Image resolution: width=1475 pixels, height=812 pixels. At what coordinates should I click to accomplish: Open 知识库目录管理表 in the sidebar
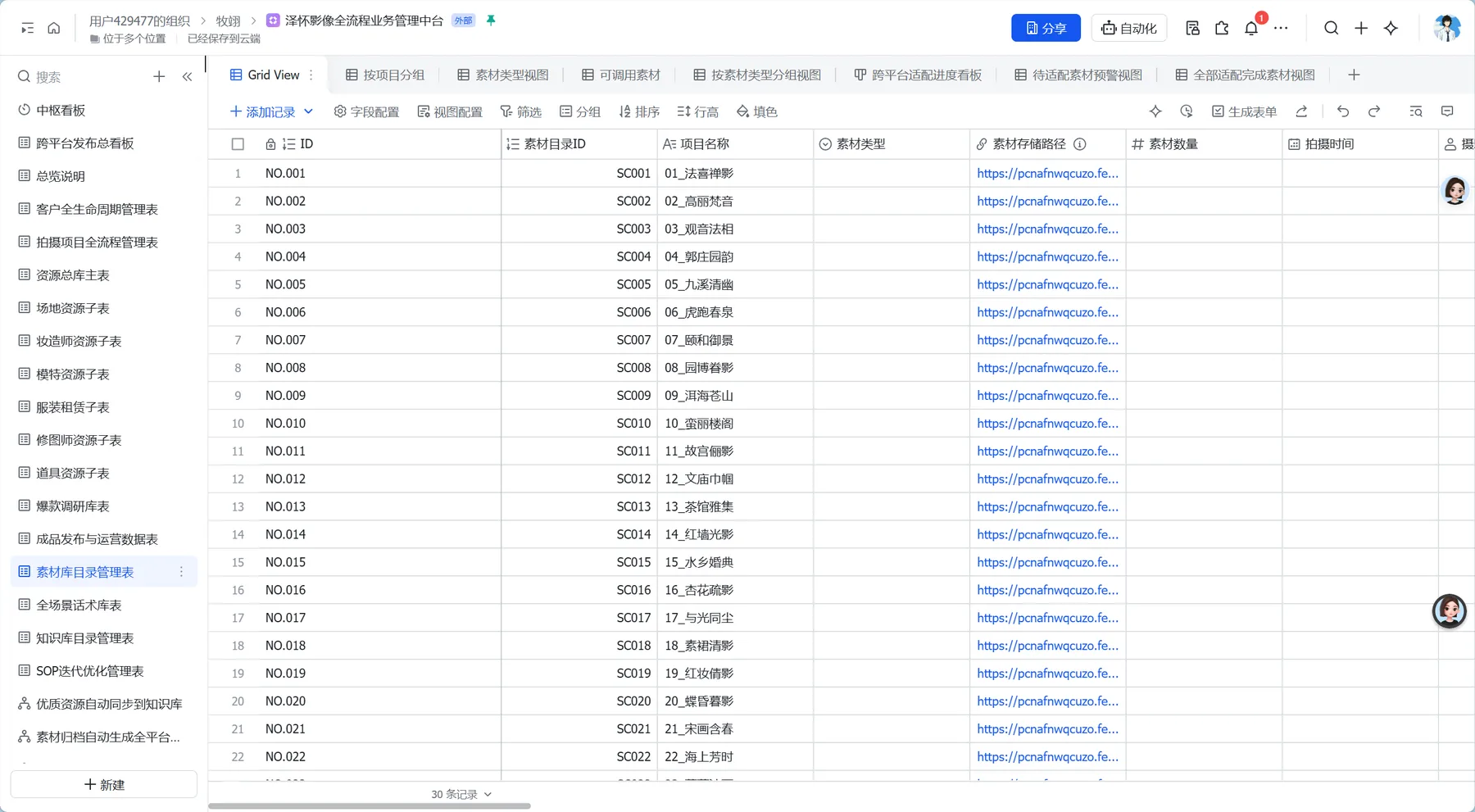coord(104,637)
